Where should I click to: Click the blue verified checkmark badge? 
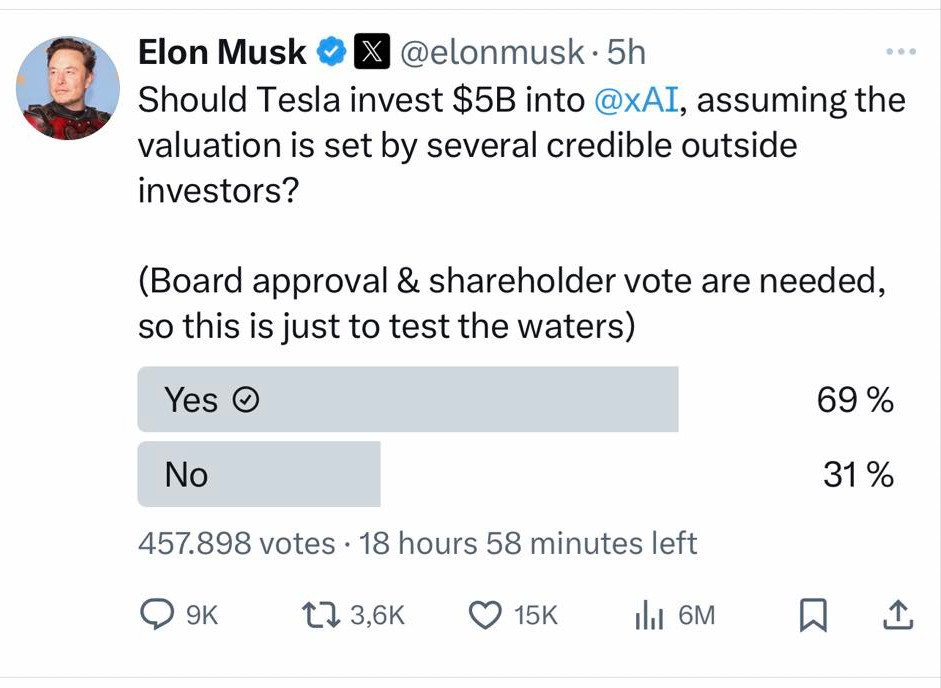(331, 52)
